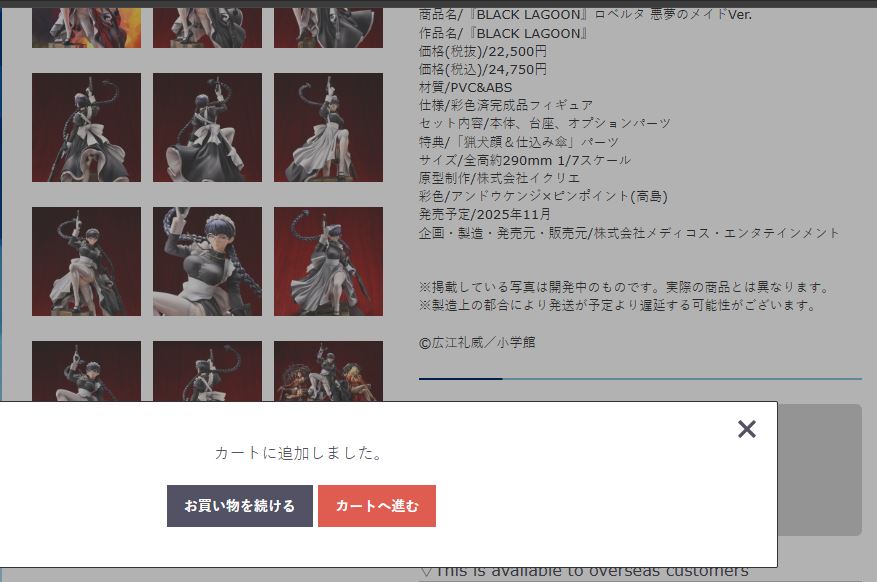Open figure thumbnail in third row, right column
The width and height of the screenshot is (877, 582).
(x=328, y=261)
